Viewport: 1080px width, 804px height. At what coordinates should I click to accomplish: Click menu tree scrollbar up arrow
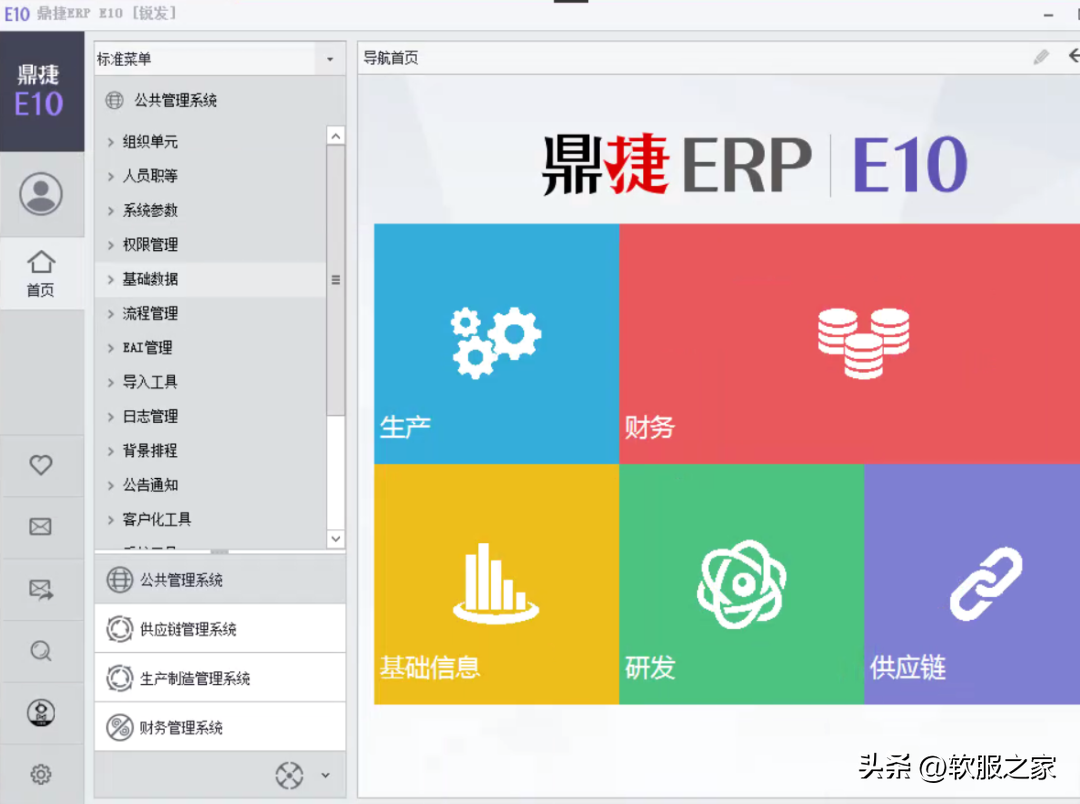[x=335, y=136]
